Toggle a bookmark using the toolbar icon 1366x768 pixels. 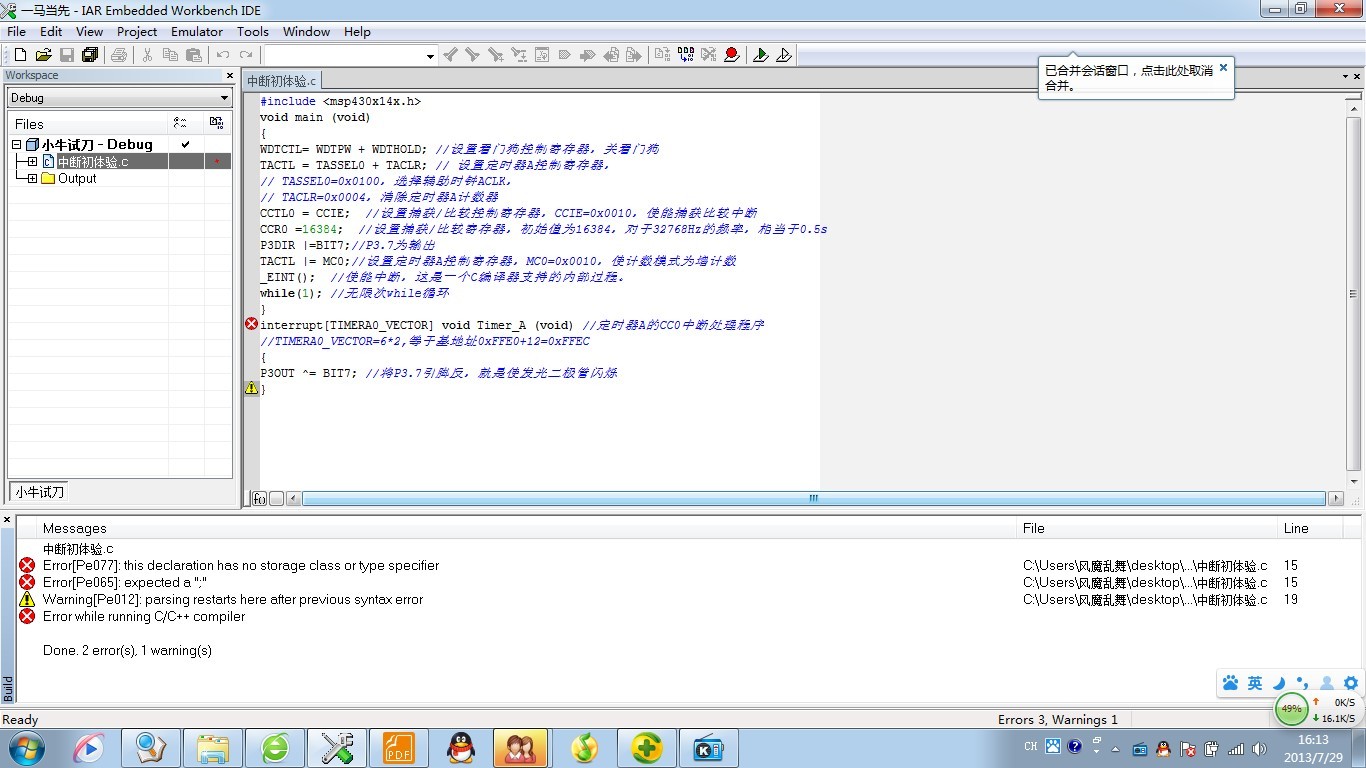pyautogui.click(x=565, y=55)
